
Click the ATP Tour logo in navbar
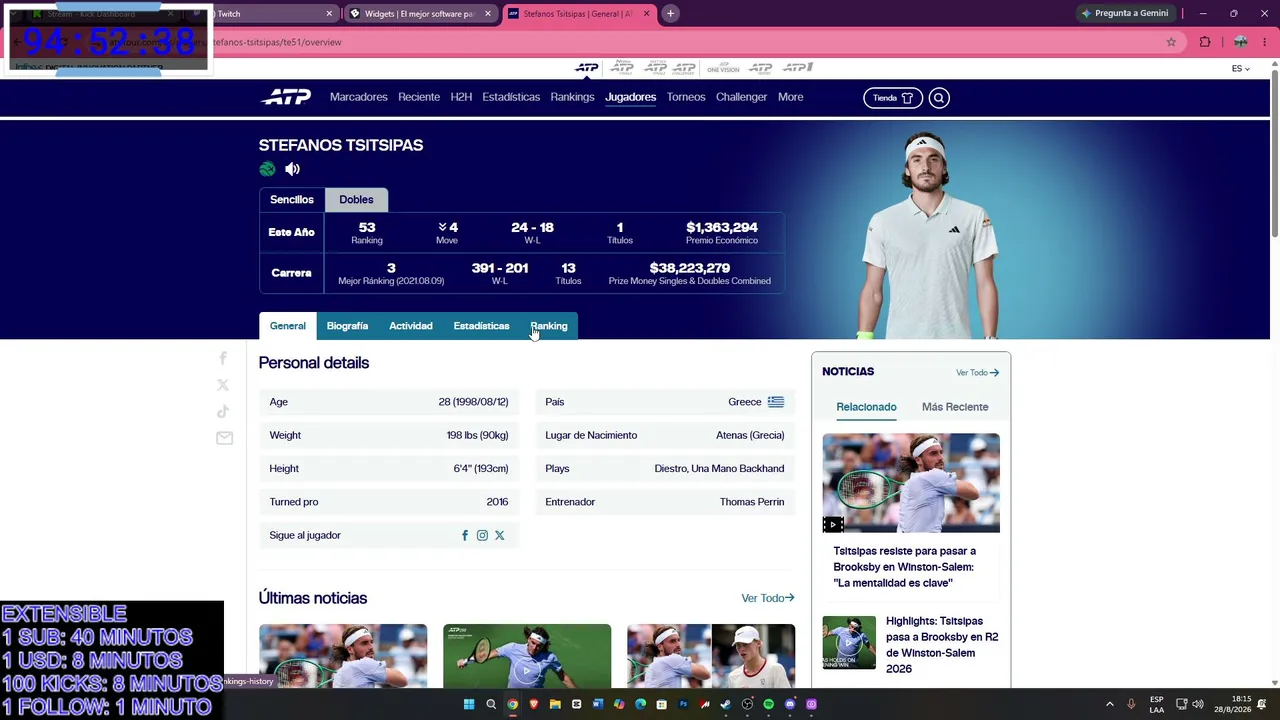(x=286, y=97)
